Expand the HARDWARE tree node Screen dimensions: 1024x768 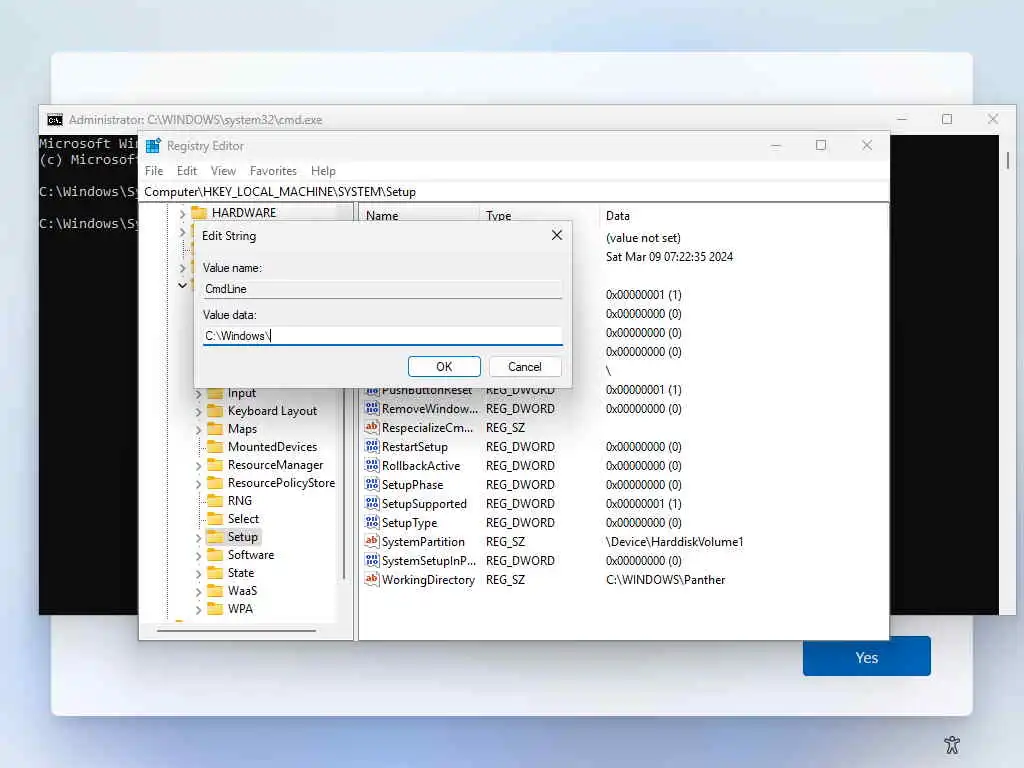click(x=183, y=214)
